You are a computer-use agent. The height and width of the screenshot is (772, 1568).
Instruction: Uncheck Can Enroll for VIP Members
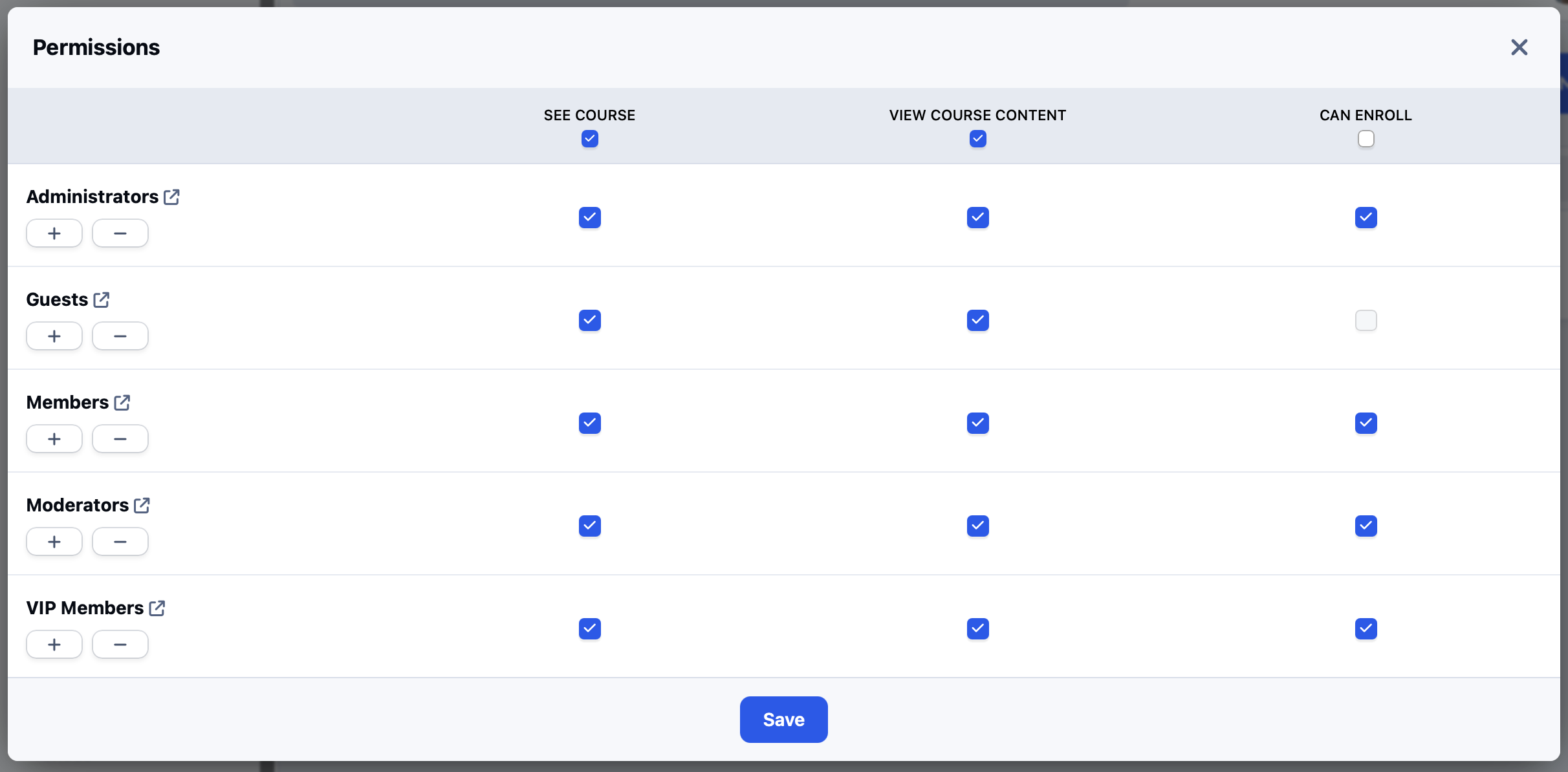coord(1366,629)
